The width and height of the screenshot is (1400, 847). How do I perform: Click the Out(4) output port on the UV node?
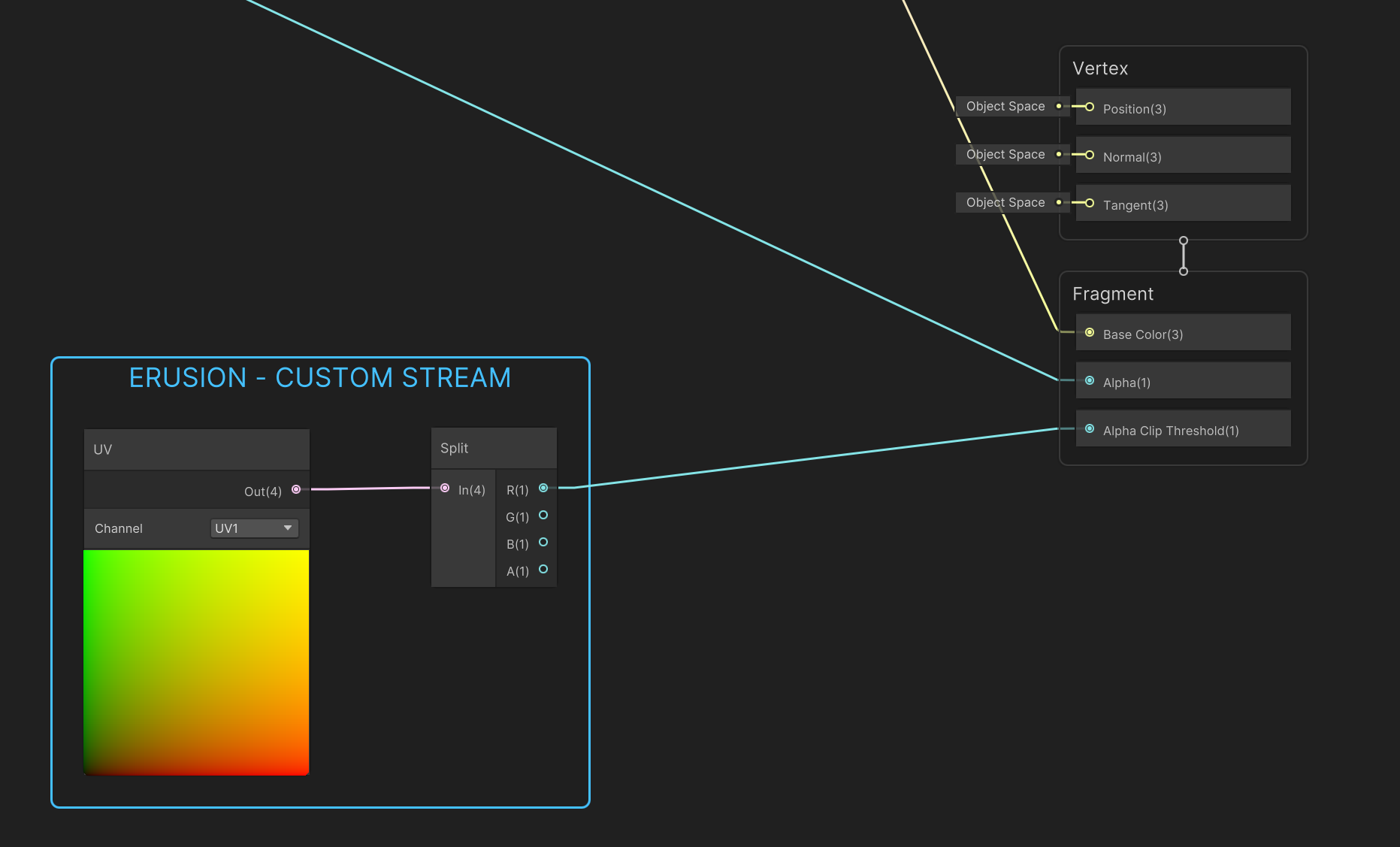pos(296,489)
